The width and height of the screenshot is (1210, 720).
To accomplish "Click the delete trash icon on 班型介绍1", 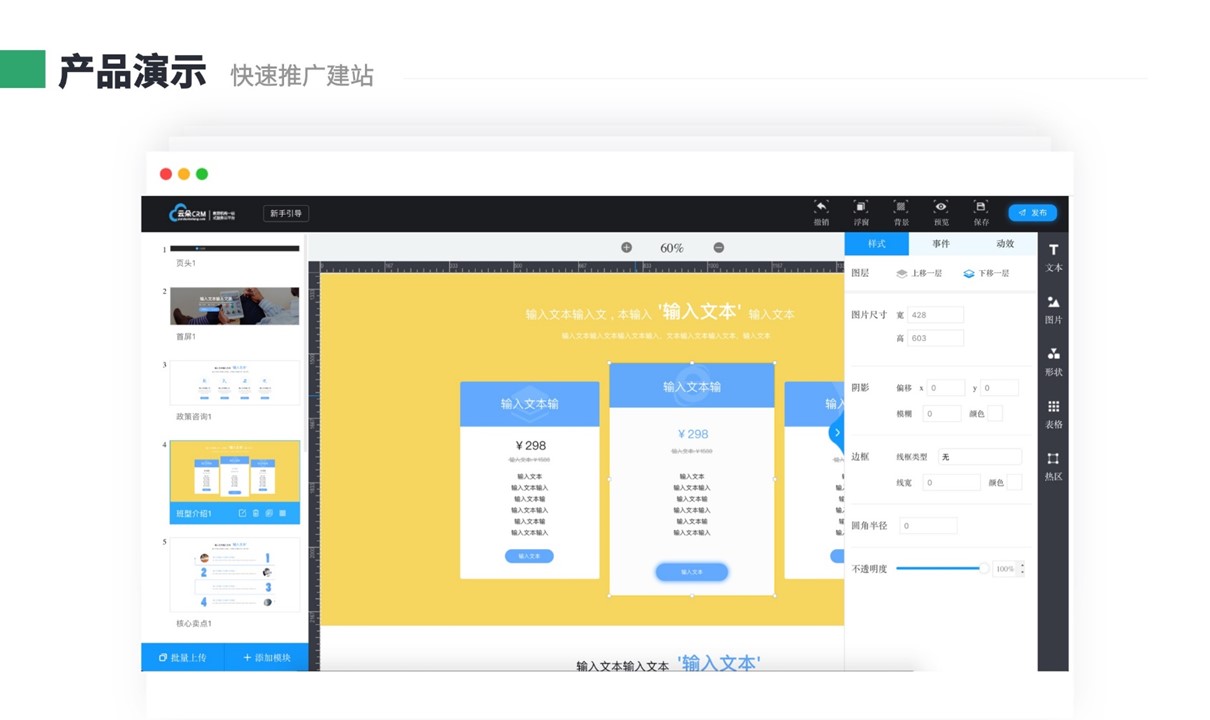I will pyautogui.click(x=256, y=513).
